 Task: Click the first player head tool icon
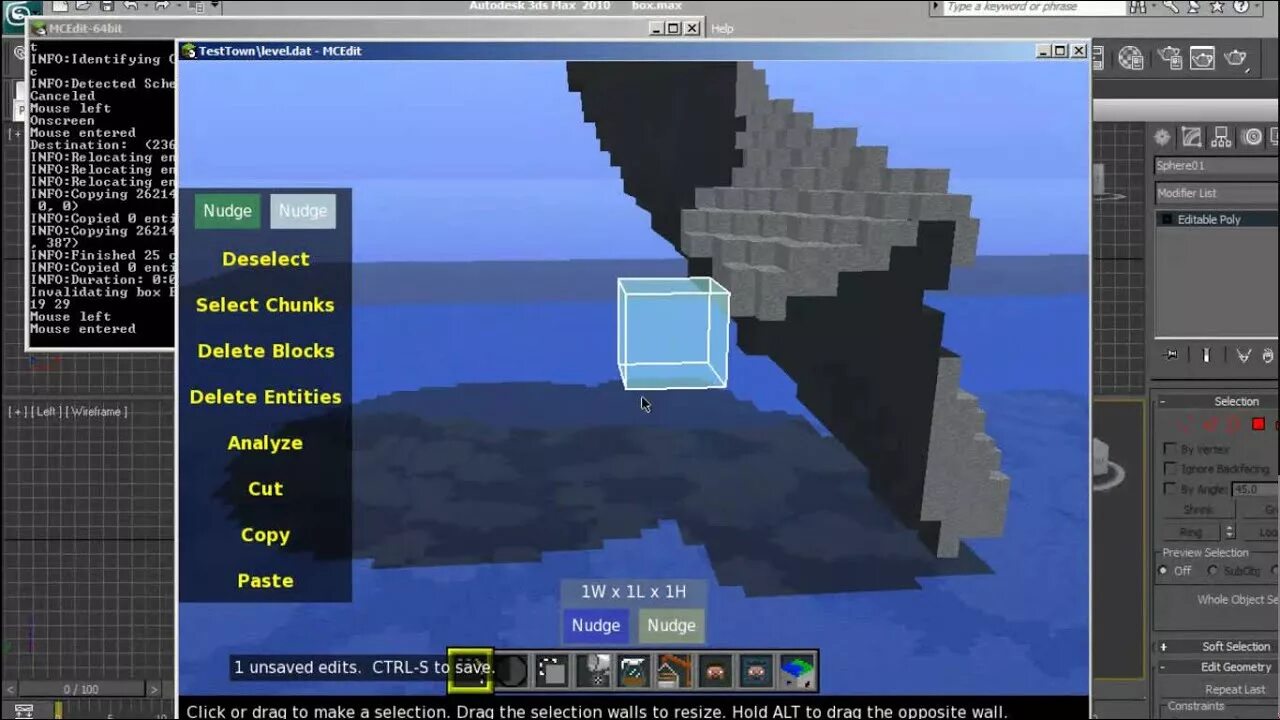pyautogui.click(x=716, y=671)
